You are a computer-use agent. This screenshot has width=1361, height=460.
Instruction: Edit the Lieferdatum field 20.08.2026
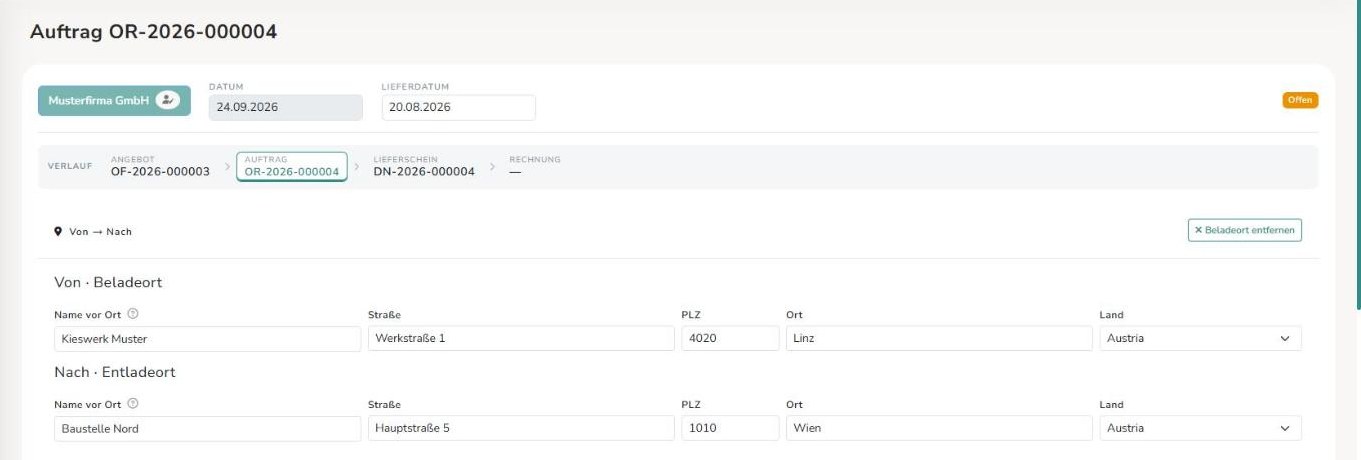click(459, 108)
